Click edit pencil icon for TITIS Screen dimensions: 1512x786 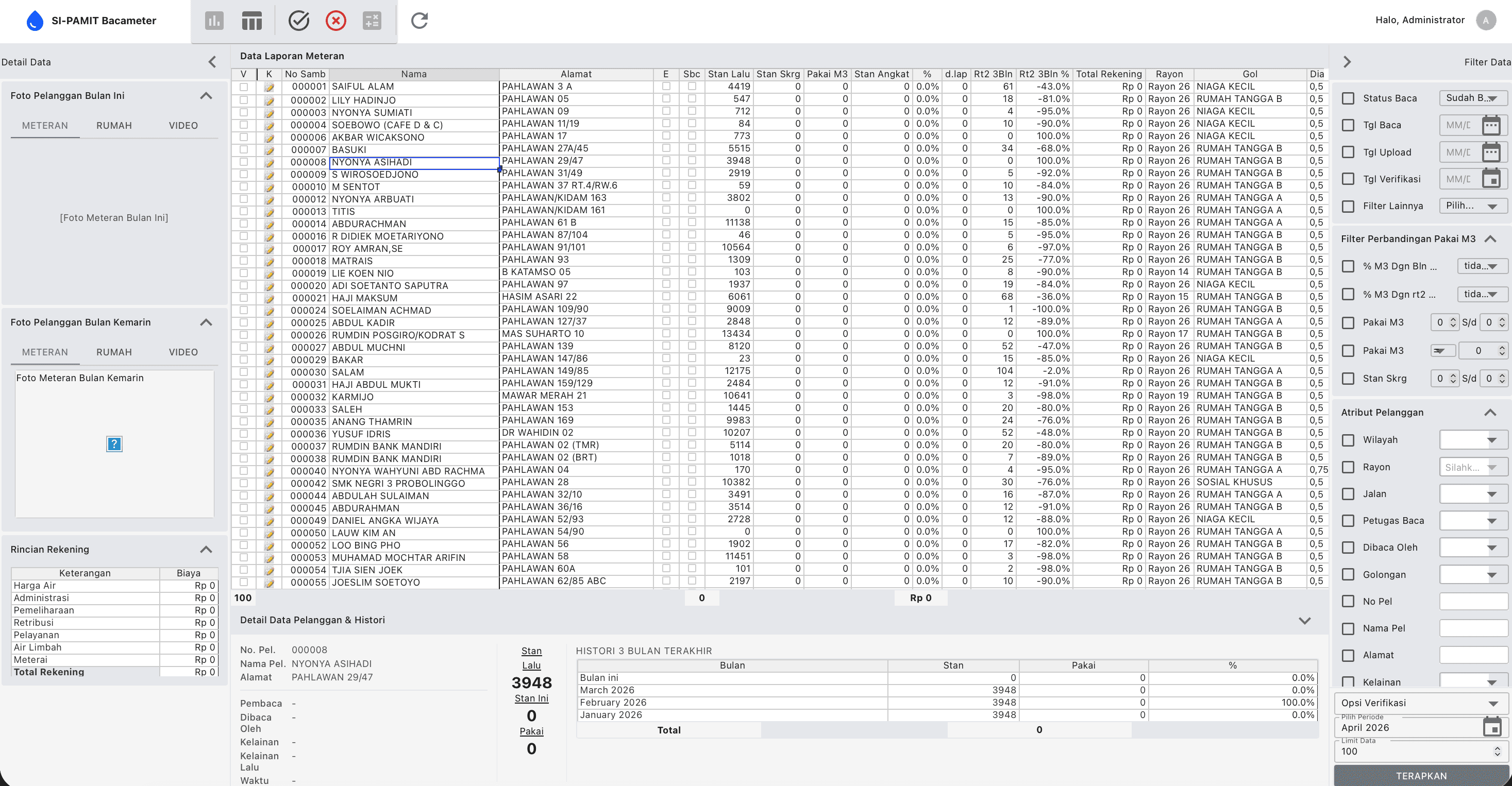click(270, 211)
